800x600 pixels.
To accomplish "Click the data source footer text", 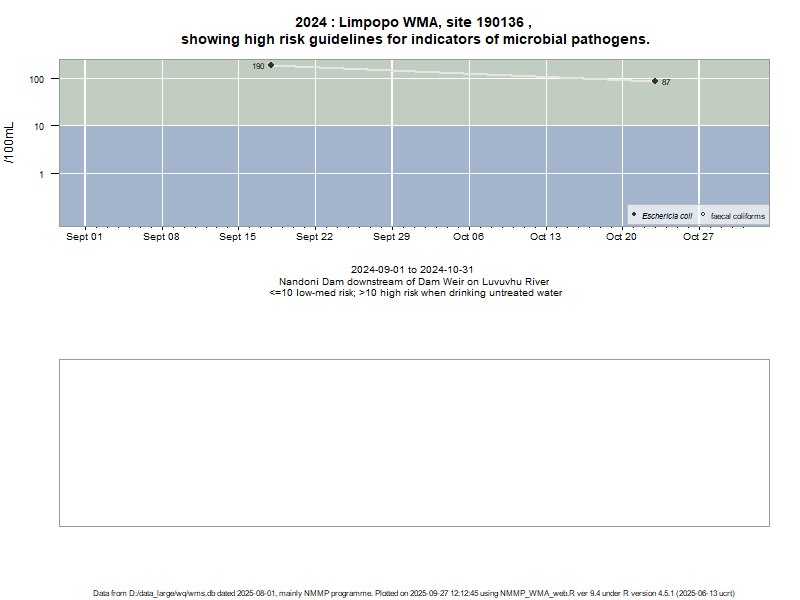I will click(x=415, y=593).
